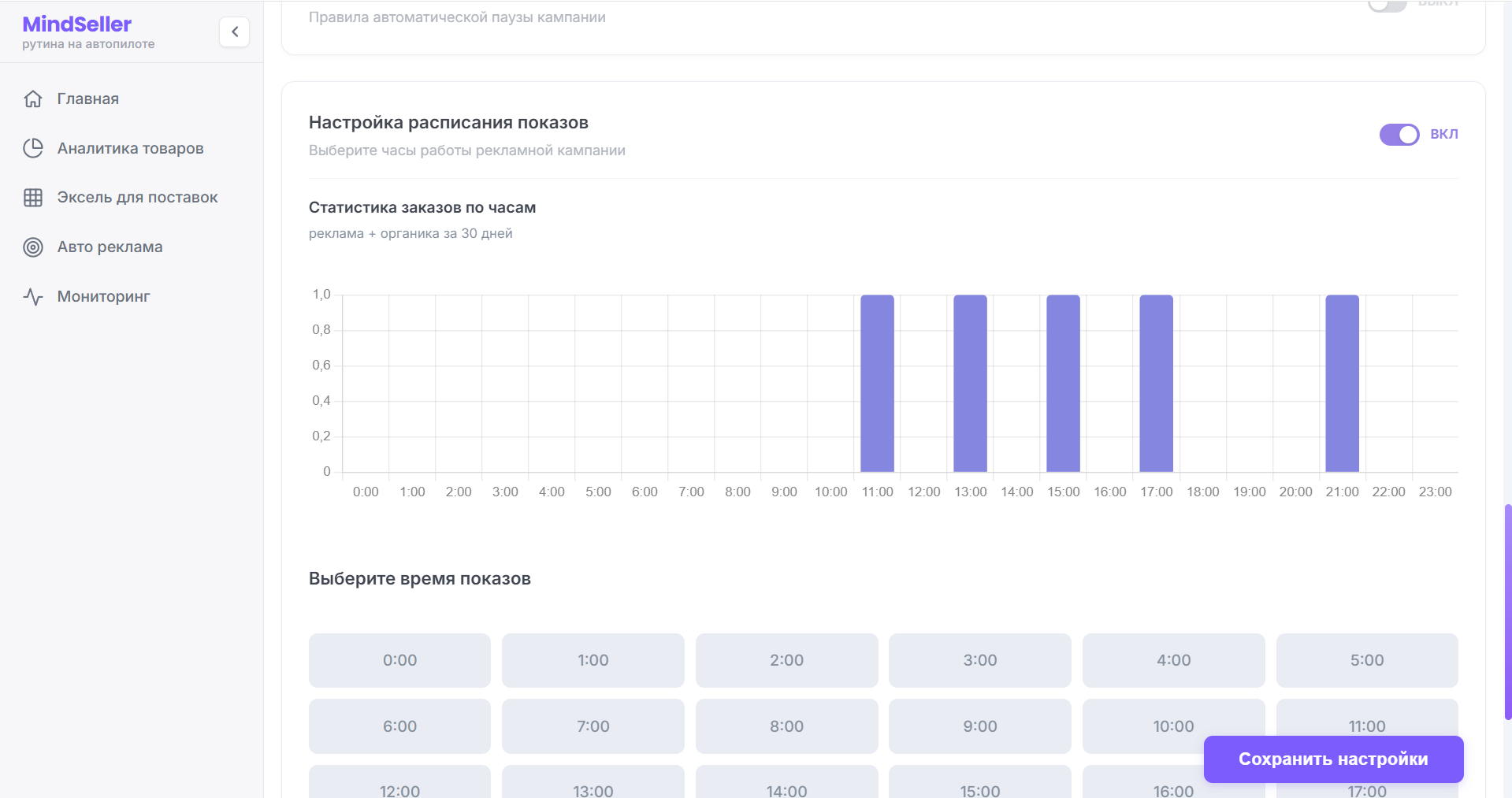This screenshot has width=1512, height=798.
Task: Click the Настройка расписания показов heading
Action: (448, 123)
